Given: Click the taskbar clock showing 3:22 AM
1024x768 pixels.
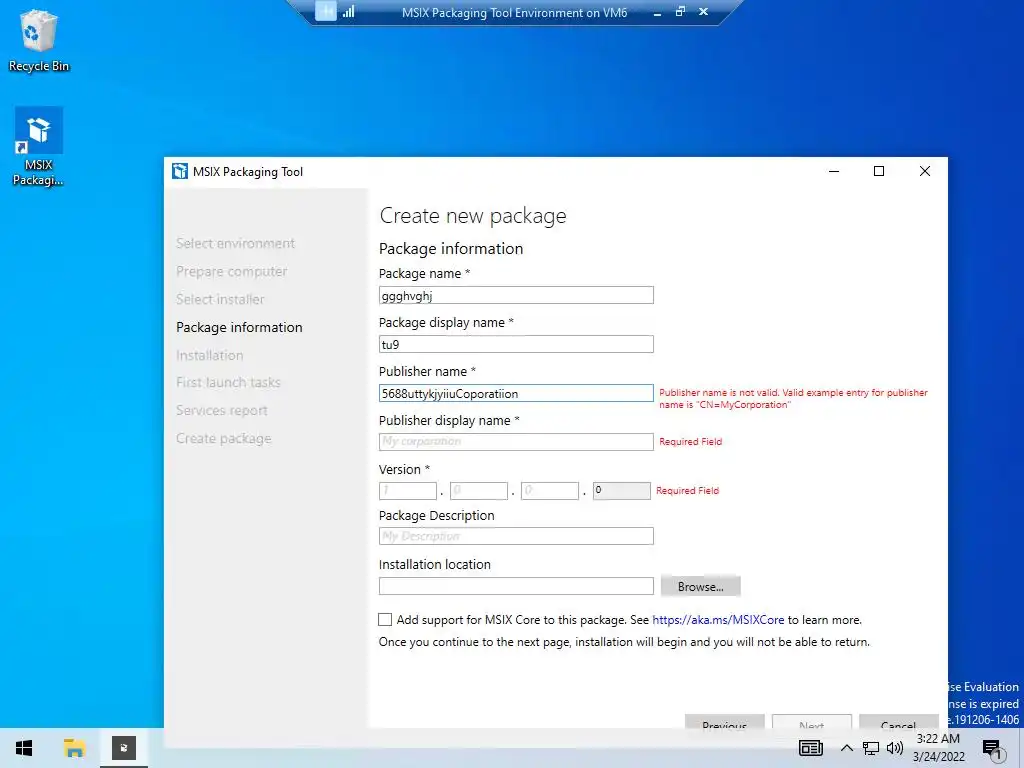Looking at the screenshot, I should [x=938, y=748].
